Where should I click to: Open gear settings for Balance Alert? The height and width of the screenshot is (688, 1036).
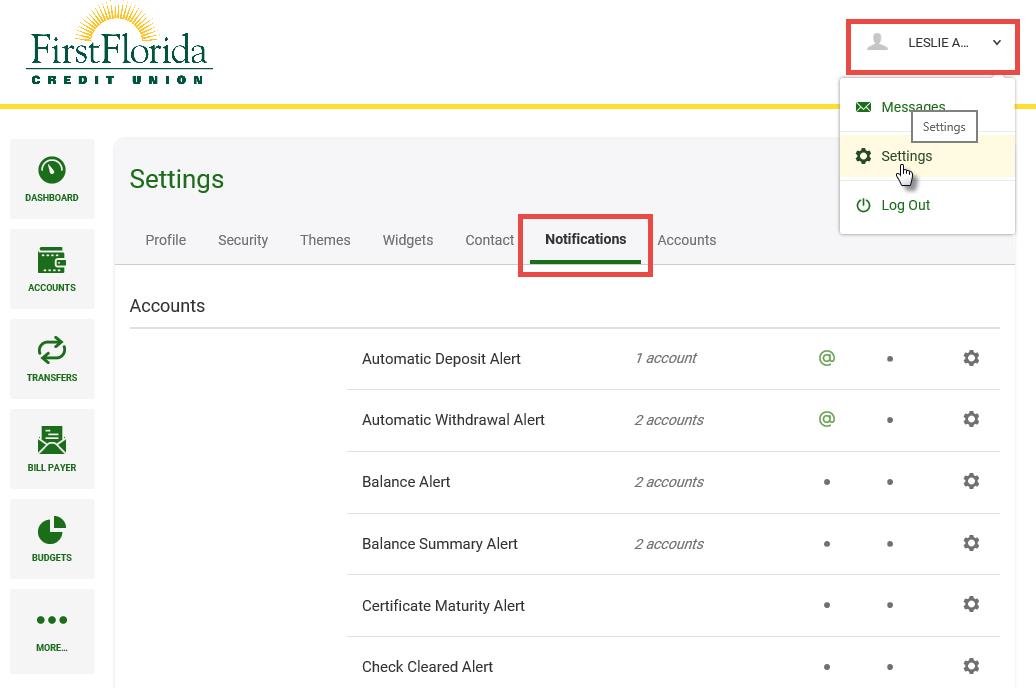click(x=970, y=481)
